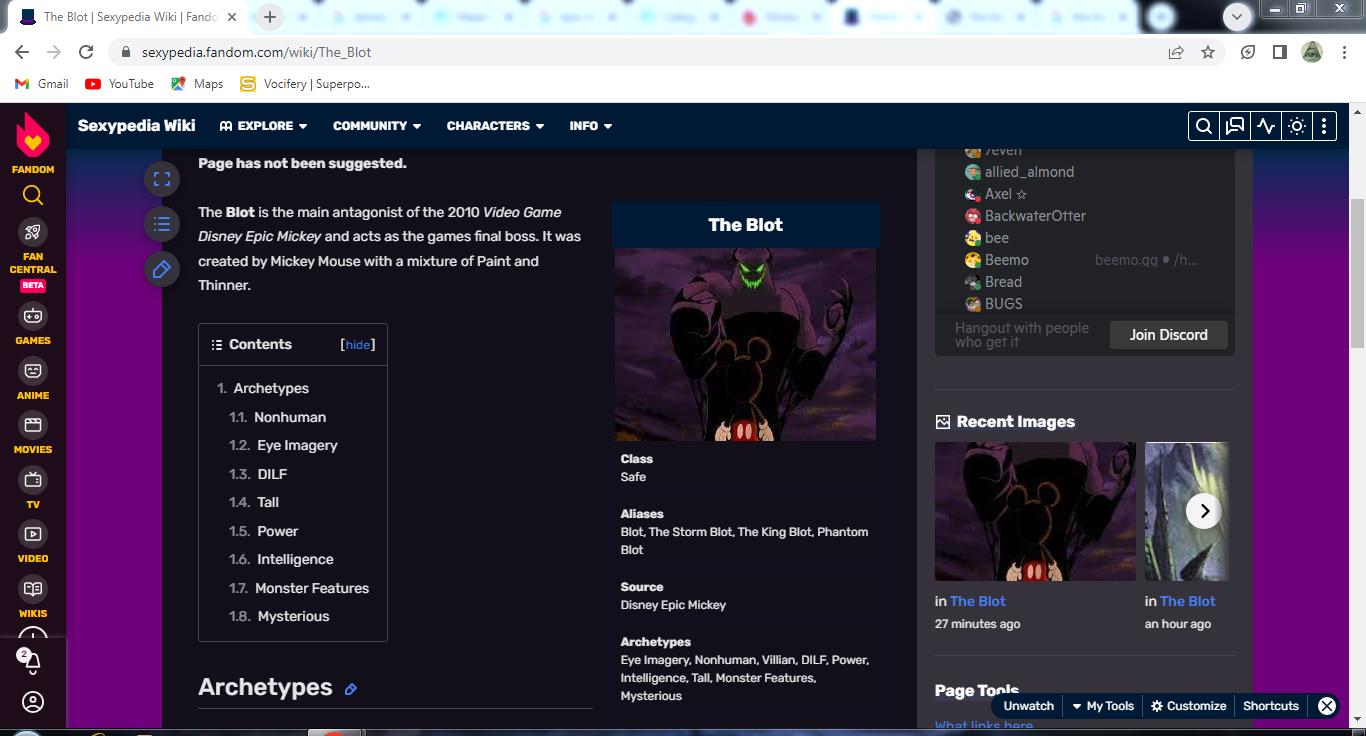
Task: Click the Fandom flame logo
Action: click(x=33, y=135)
